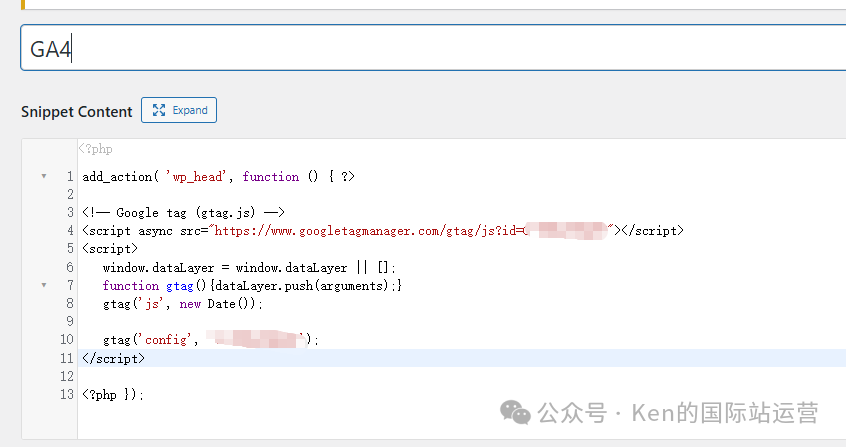846x447 pixels.
Task: Click the gtag('config' line
Action: pos(211,340)
